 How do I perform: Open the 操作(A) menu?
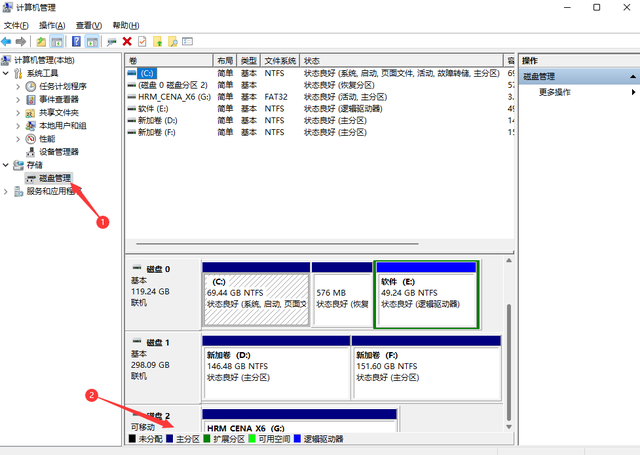click(52, 26)
